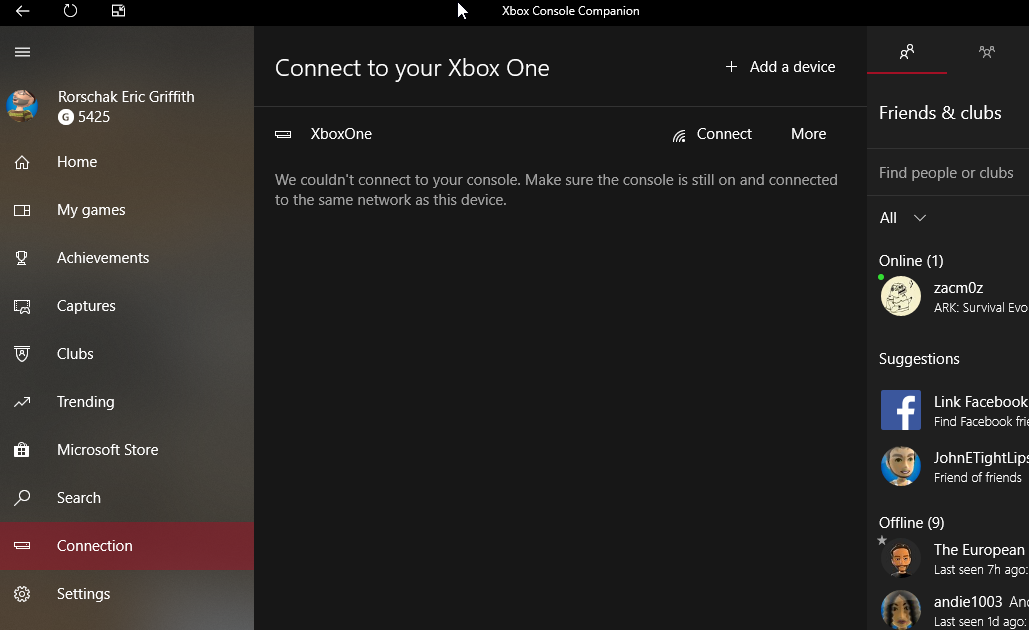Select The European friend name
1029x630 pixels.
click(x=979, y=549)
